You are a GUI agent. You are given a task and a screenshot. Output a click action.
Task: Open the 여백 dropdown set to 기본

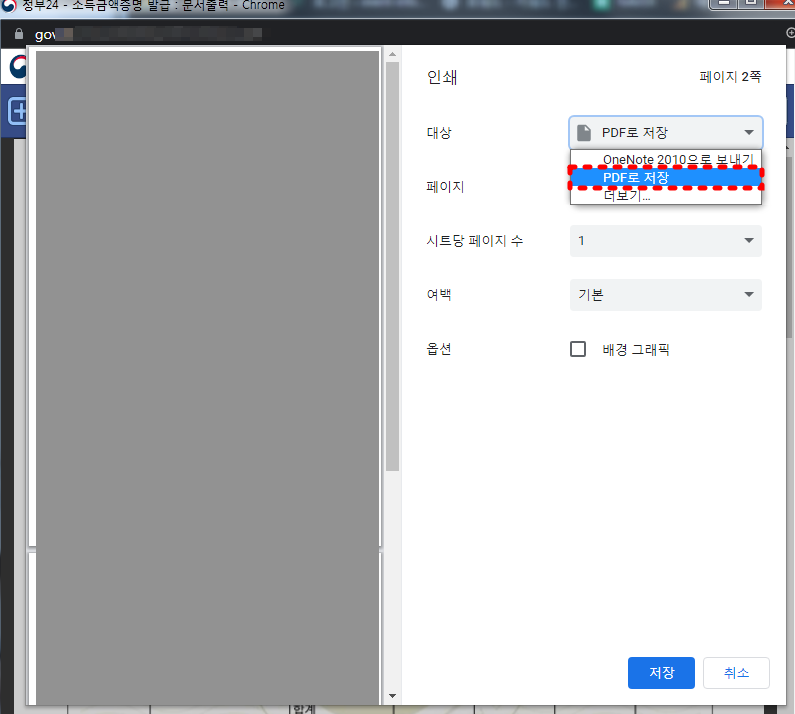tap(666, 295)
